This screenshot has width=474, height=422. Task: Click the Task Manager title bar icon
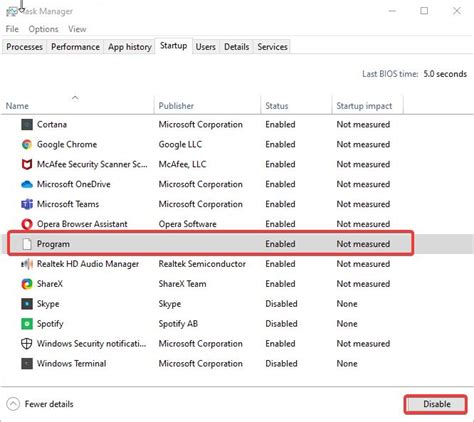(12, 12)
